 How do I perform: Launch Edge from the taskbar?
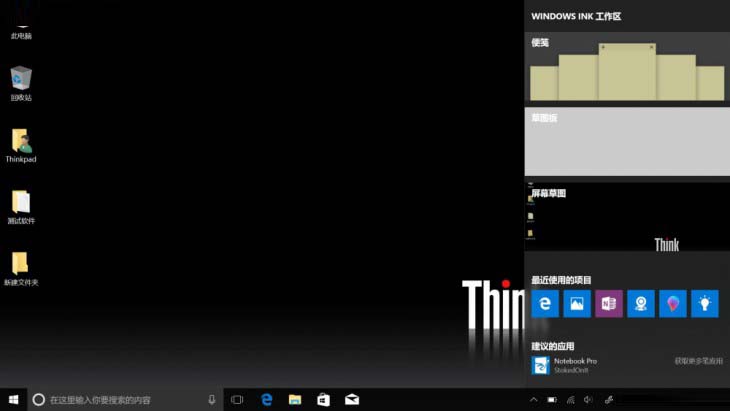click(x=266, y=399)
